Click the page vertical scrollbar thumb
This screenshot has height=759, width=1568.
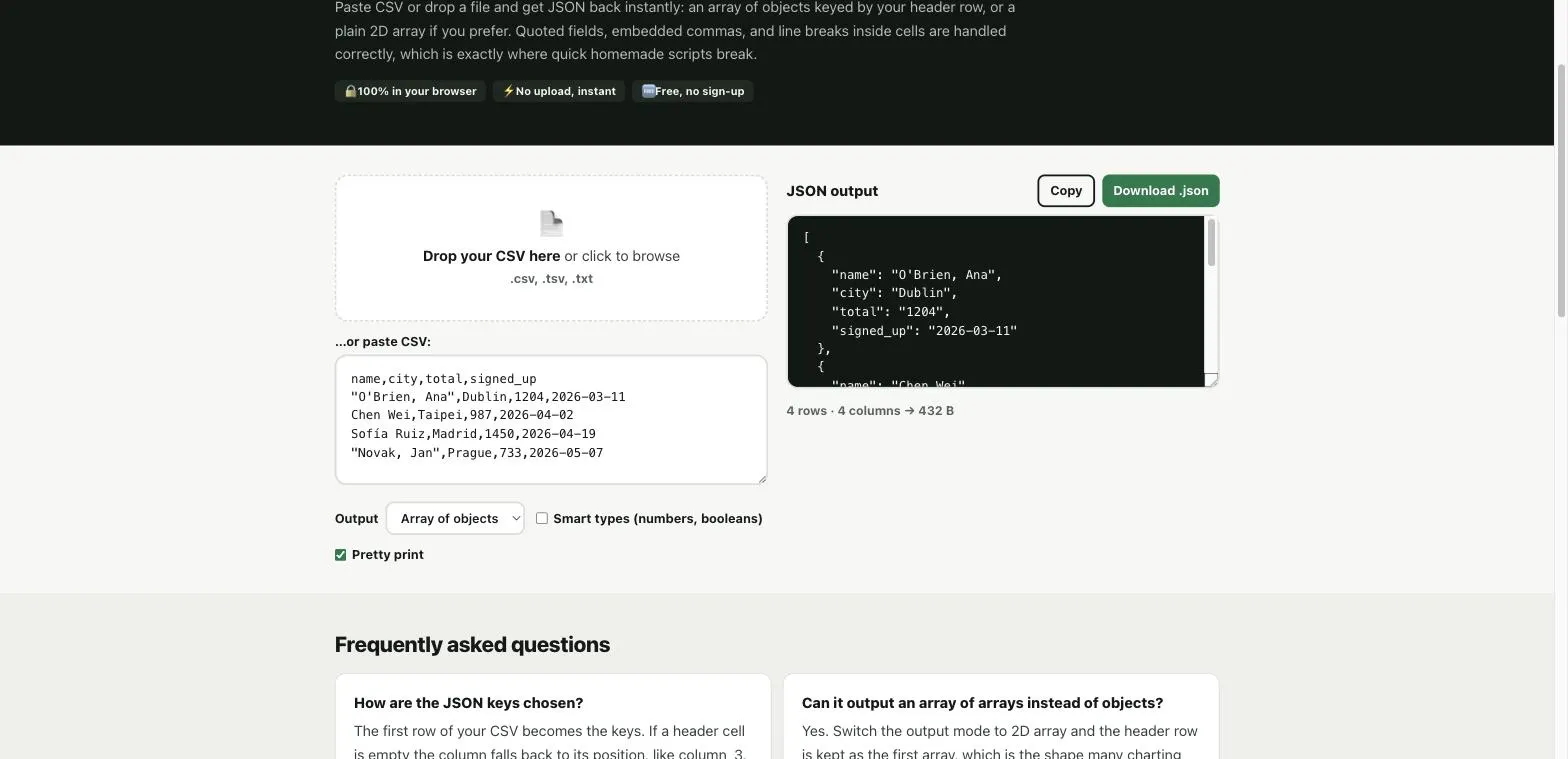pyautogui.click(x=1561, y=190)
